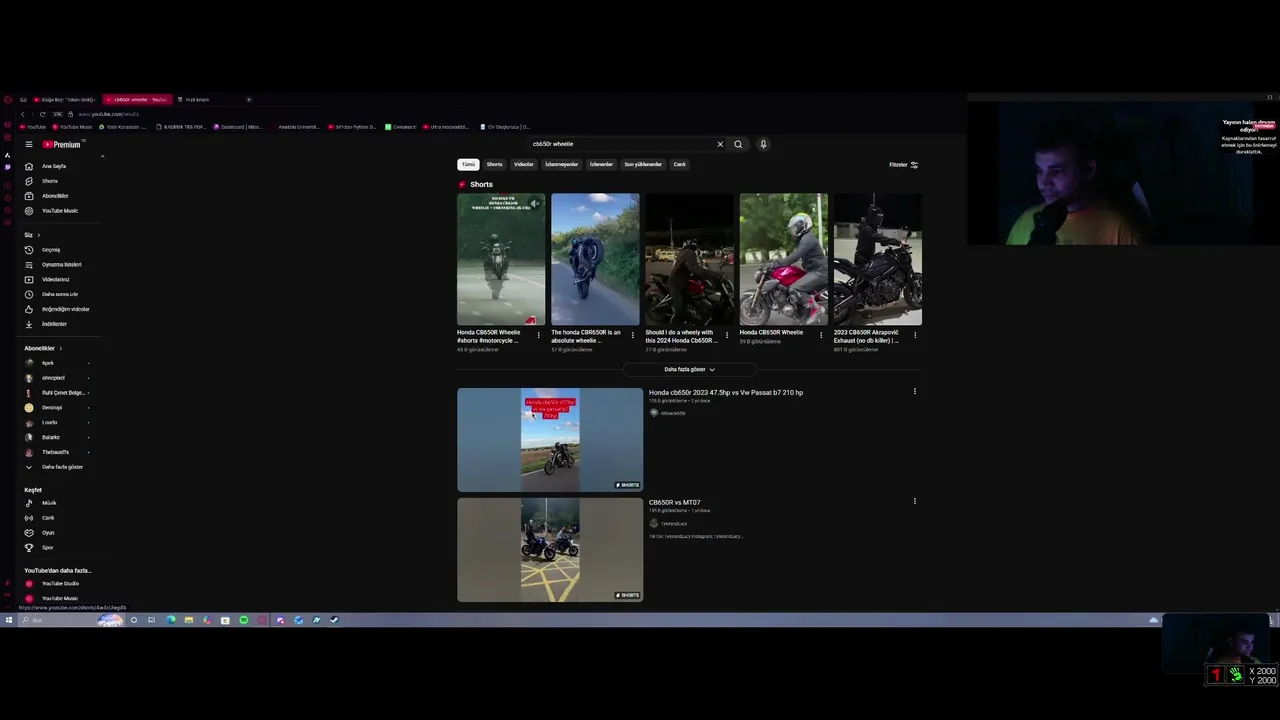Open options for CB650R vs MT07 video
The image size is (1280, 720).
click(914, 501)
